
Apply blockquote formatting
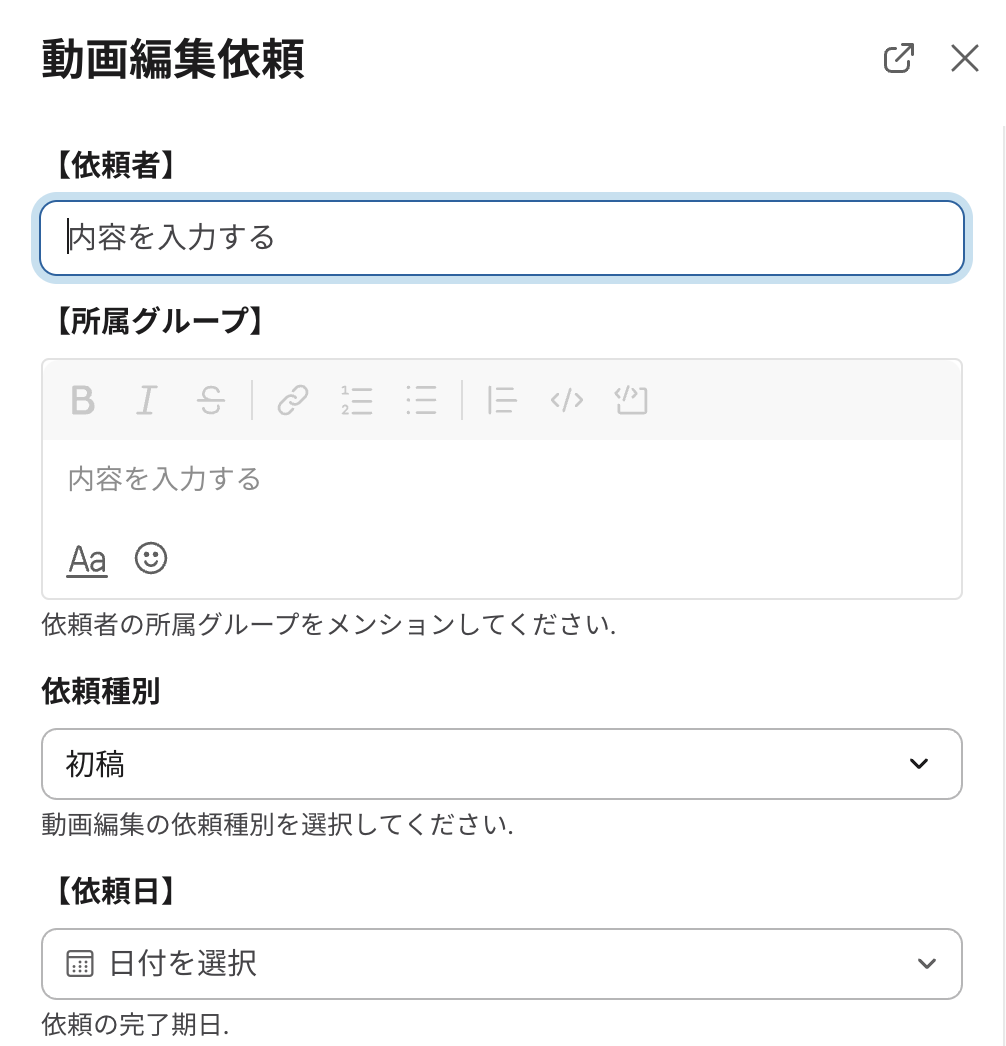[x=502, y=401]
